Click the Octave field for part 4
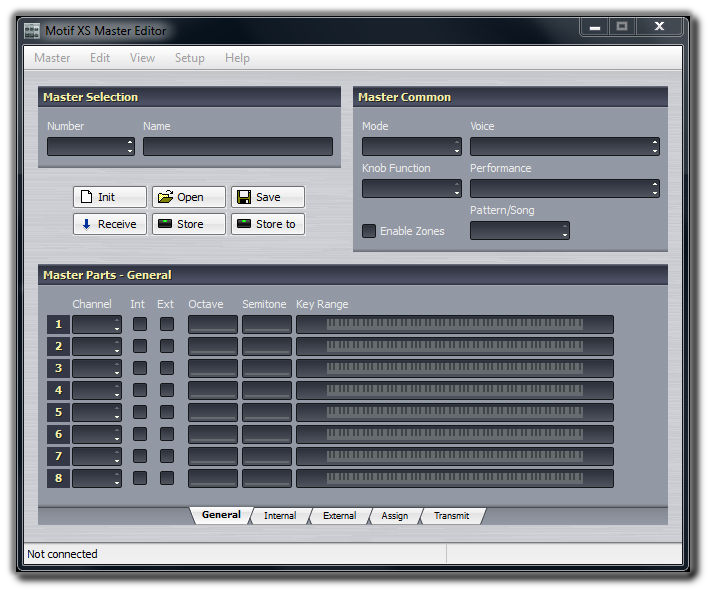The width and height of the screenshot is (716, 598). coord(213,390)
